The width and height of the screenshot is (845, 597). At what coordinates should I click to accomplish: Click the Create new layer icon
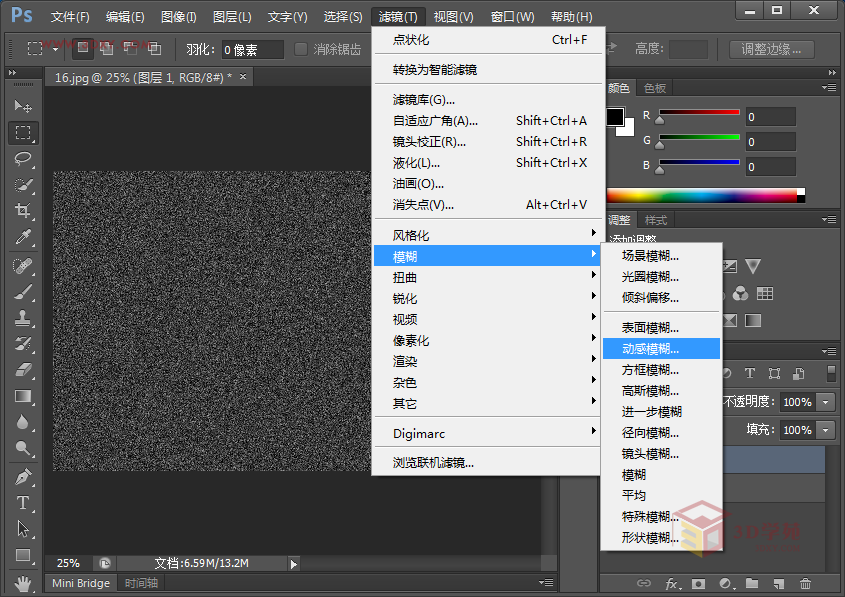[778, 584]
